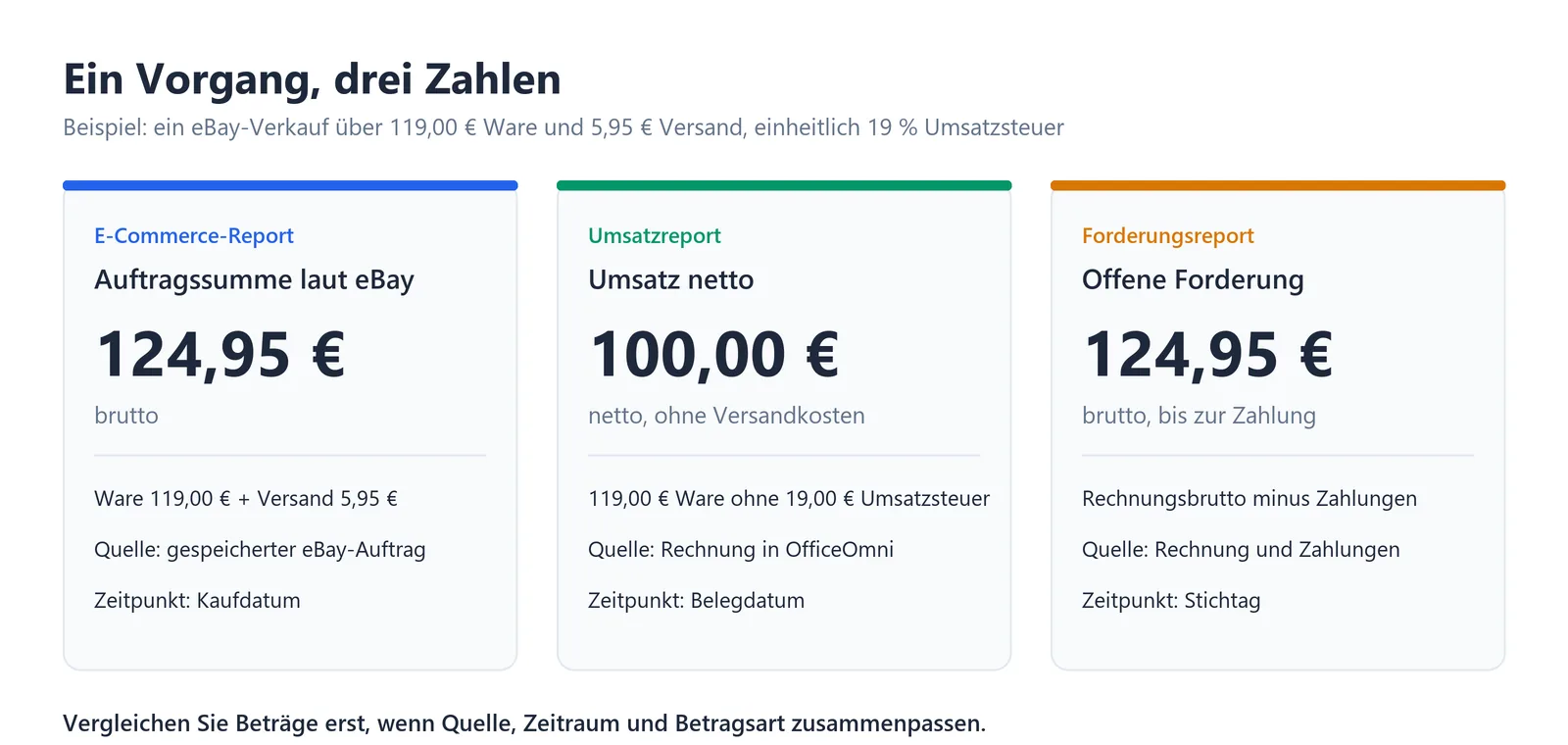Viewport: 1568px width, 745px height.
Task: Click 'Zeitpunkt: Belegdatum' line
Action: (x=696, y=601)
